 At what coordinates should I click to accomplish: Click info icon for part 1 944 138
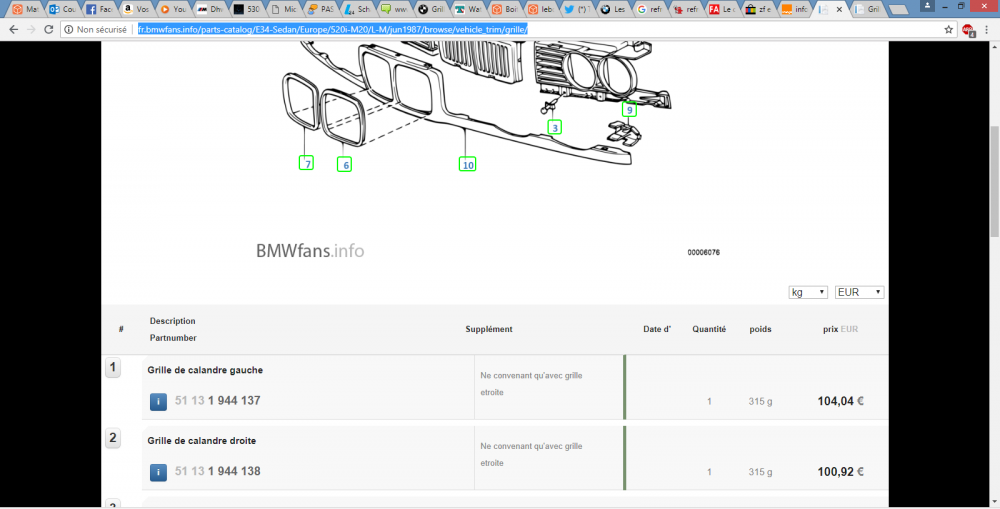coord(158,473)
